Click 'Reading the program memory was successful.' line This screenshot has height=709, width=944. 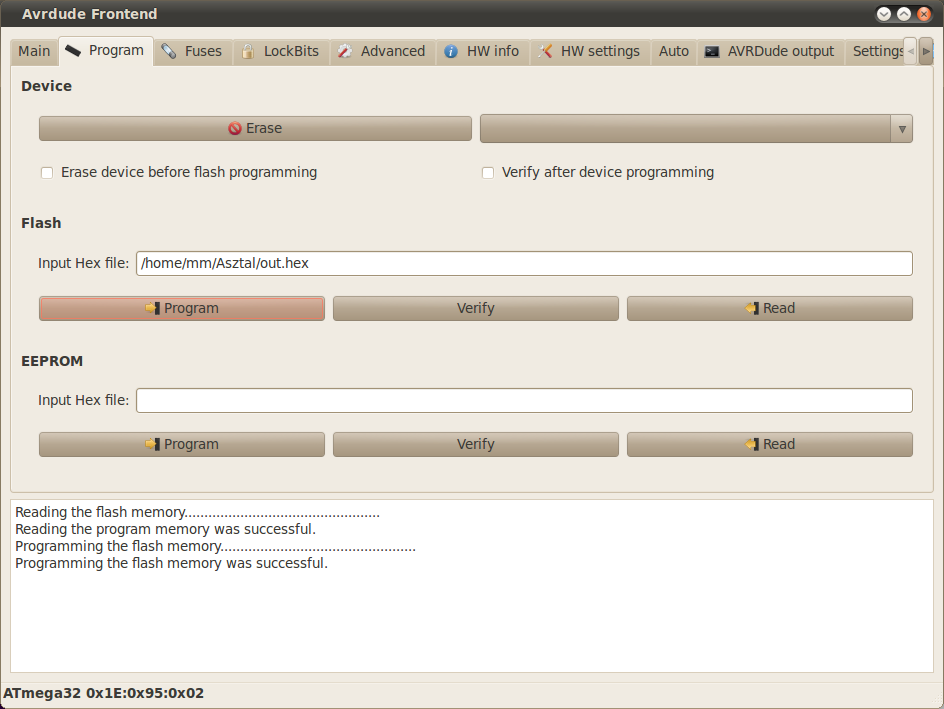166,529
